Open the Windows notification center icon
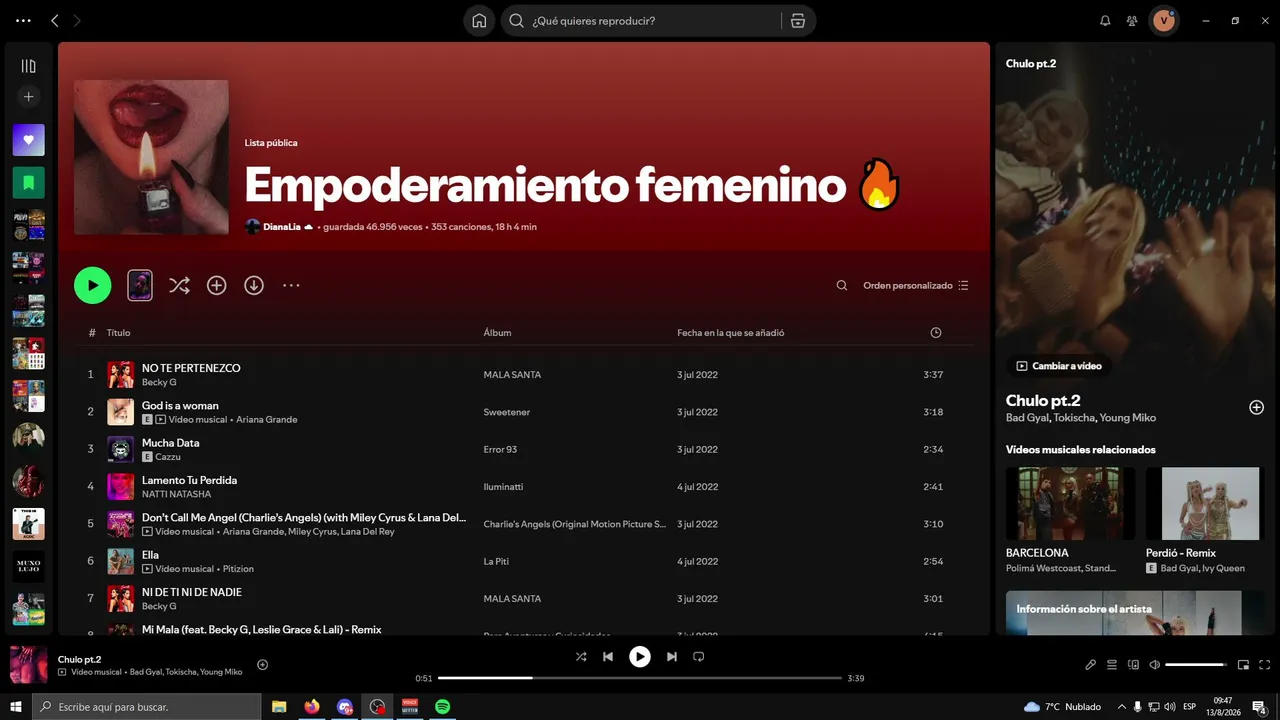Viewport: 1280px width, 720px height. click(x=1259, y=707)
